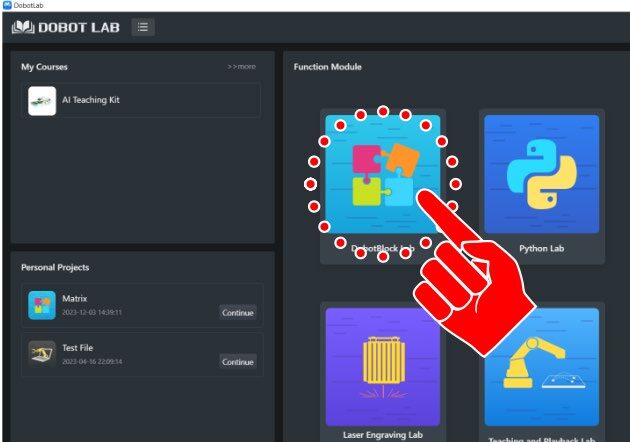Click the DobotLab window title icon
This screenshot has width=630, height=442.
7,5
